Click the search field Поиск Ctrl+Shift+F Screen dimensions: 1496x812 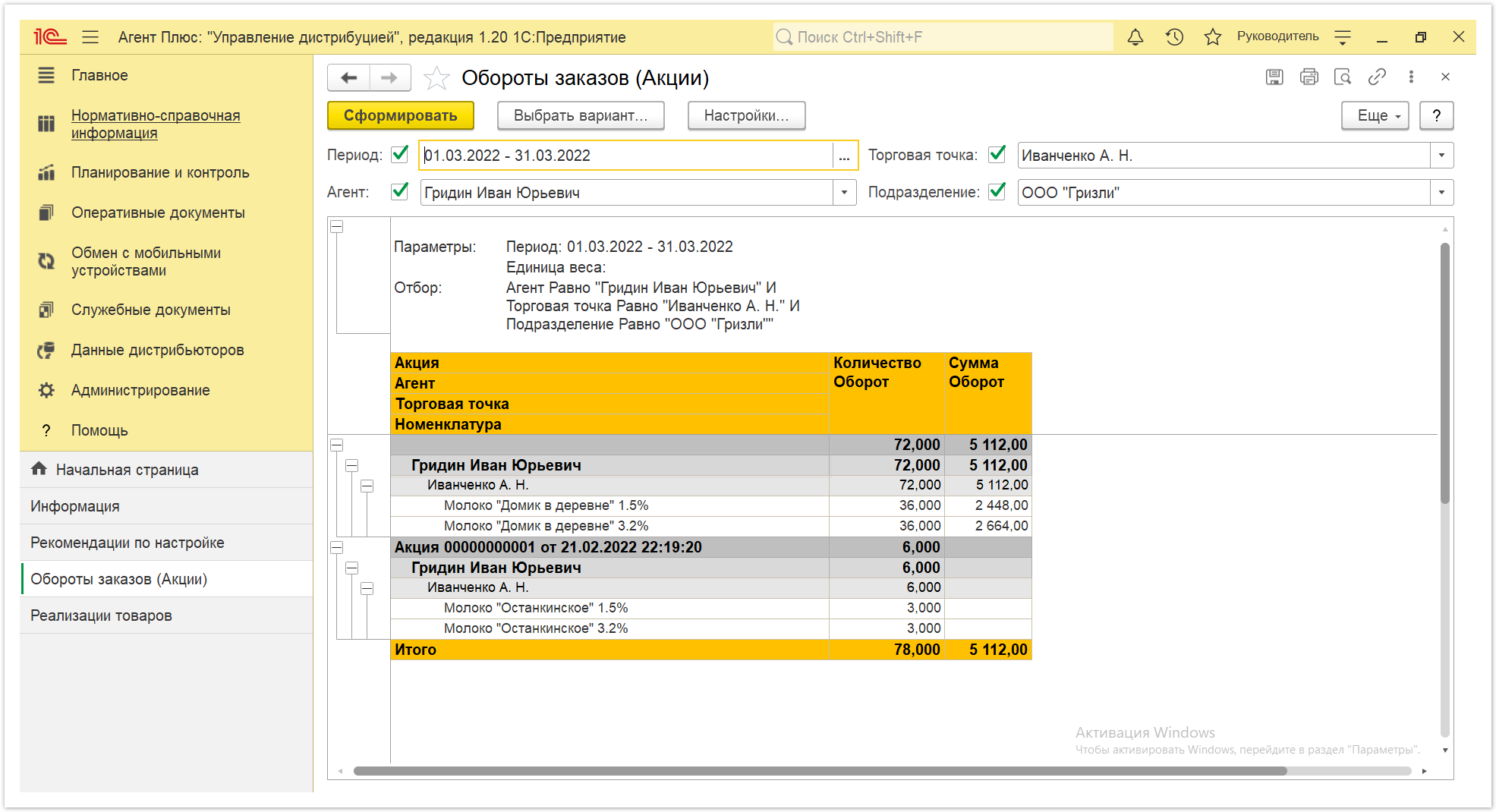point(943,36)
